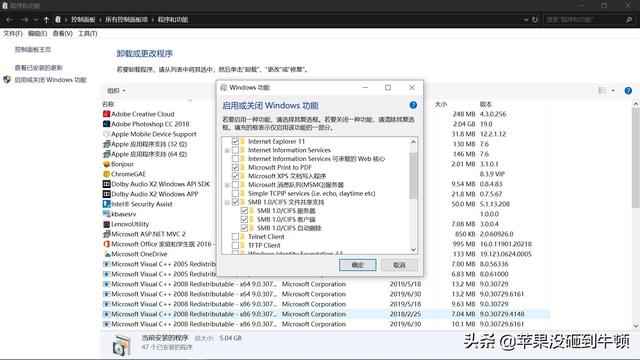Image resolution: width=640 pixels, height=360 pixels.
Task: Click the Microsoft Office 2016 icon
Action: pyautogui.click(x=107, y=244)
